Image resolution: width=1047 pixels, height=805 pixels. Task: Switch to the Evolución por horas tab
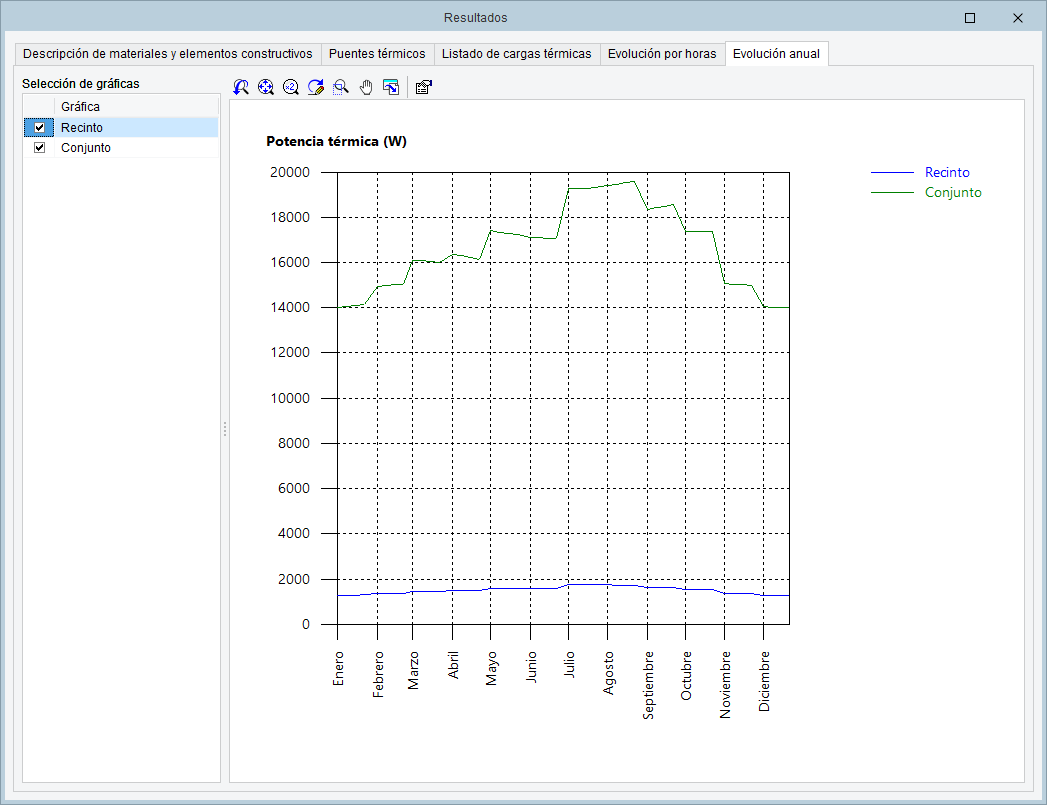click(x=662, y=54)
